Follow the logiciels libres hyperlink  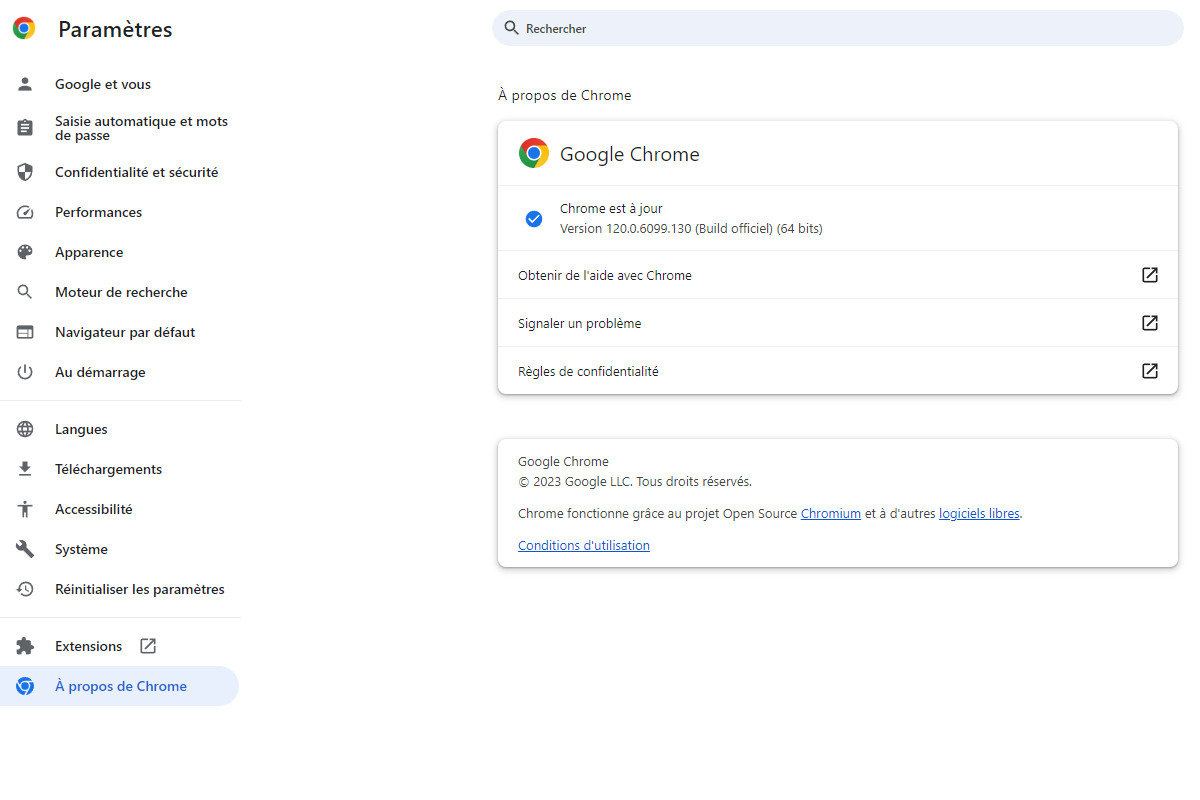tap(979, 513)
